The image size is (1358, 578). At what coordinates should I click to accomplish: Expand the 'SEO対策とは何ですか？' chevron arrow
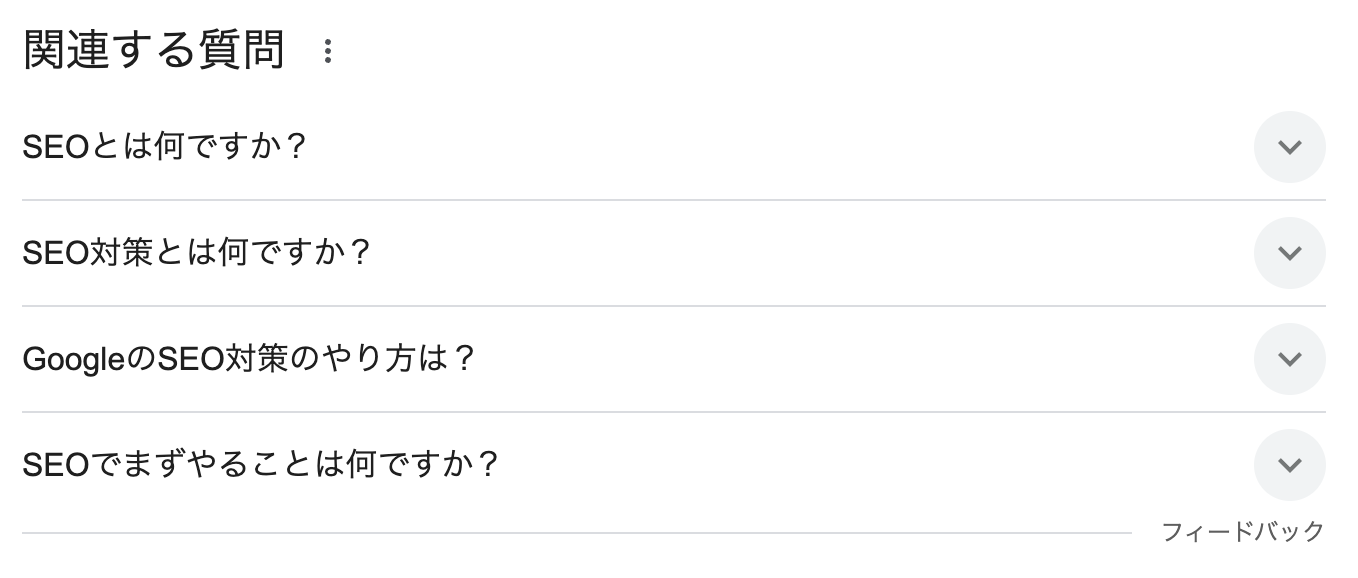click(1289, 253)
